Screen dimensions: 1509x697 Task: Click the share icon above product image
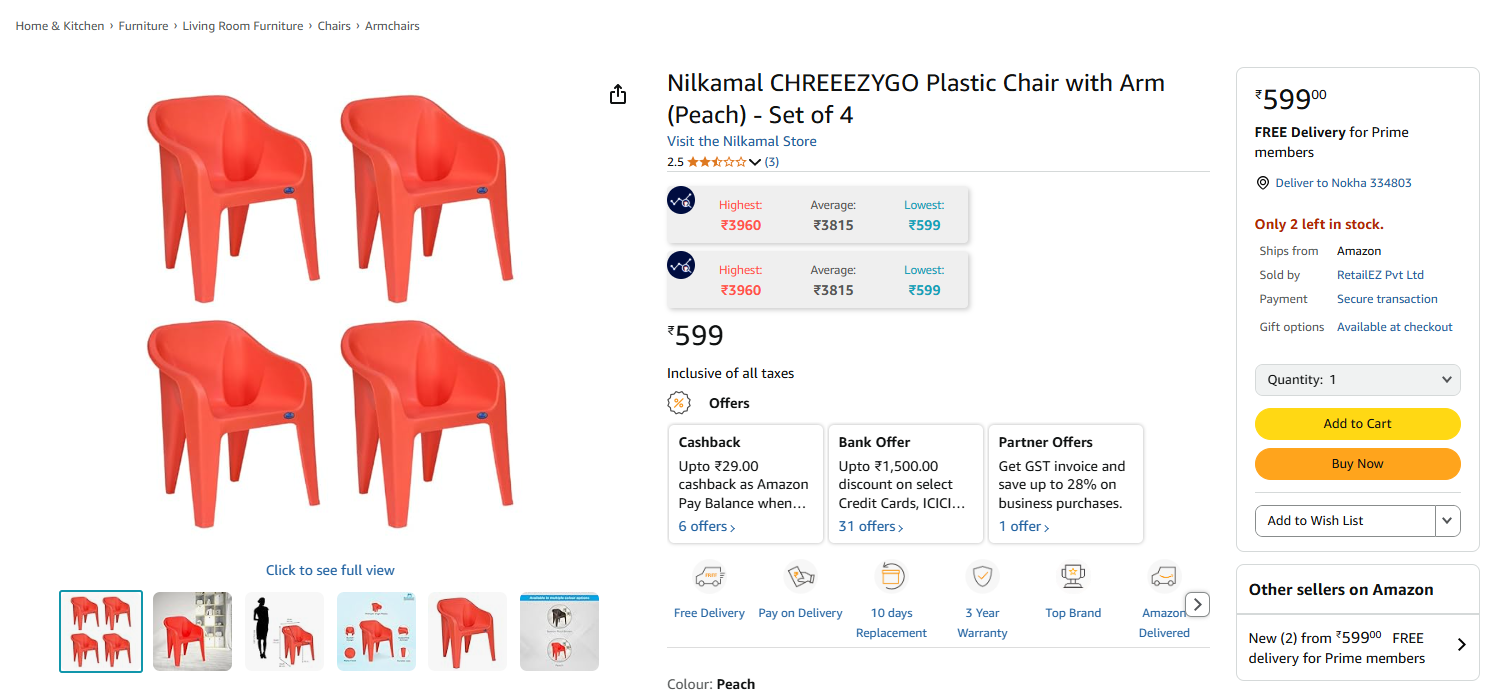pyautogui.click(x=618, y=94)
